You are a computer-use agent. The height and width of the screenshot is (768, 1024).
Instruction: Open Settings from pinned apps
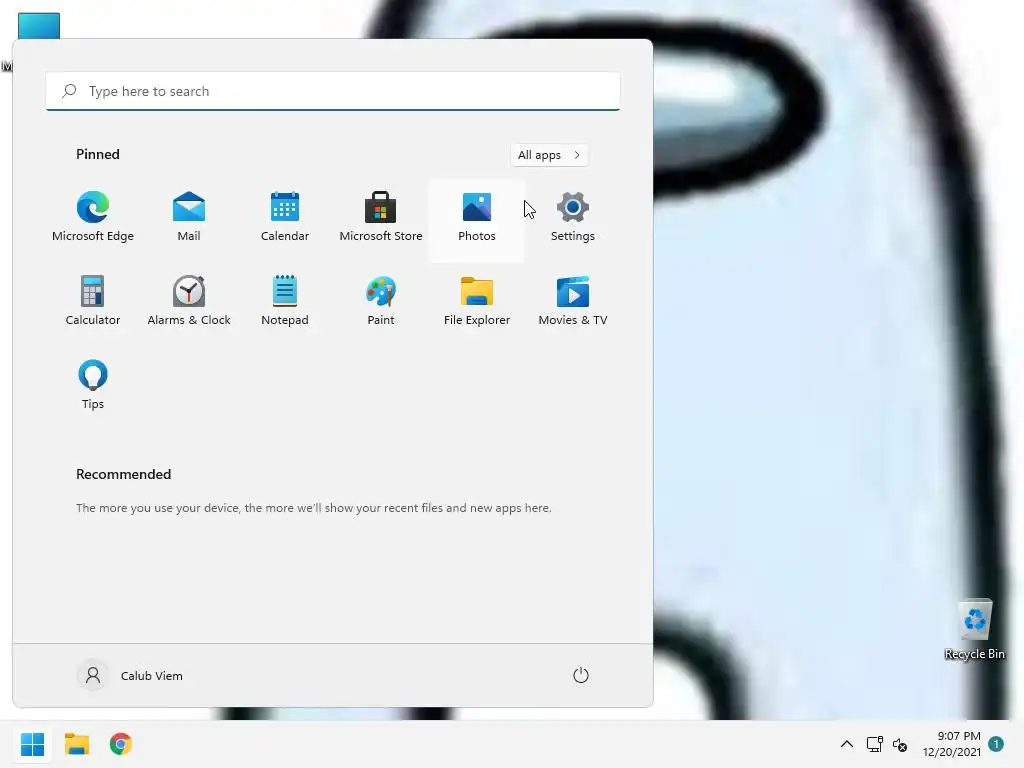573,217
